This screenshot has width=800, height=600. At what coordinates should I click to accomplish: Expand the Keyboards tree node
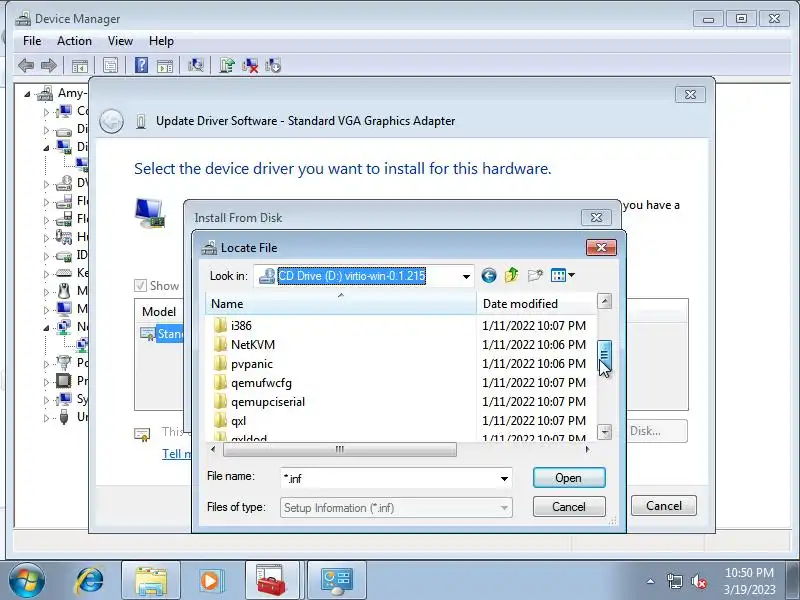[46, 274]
